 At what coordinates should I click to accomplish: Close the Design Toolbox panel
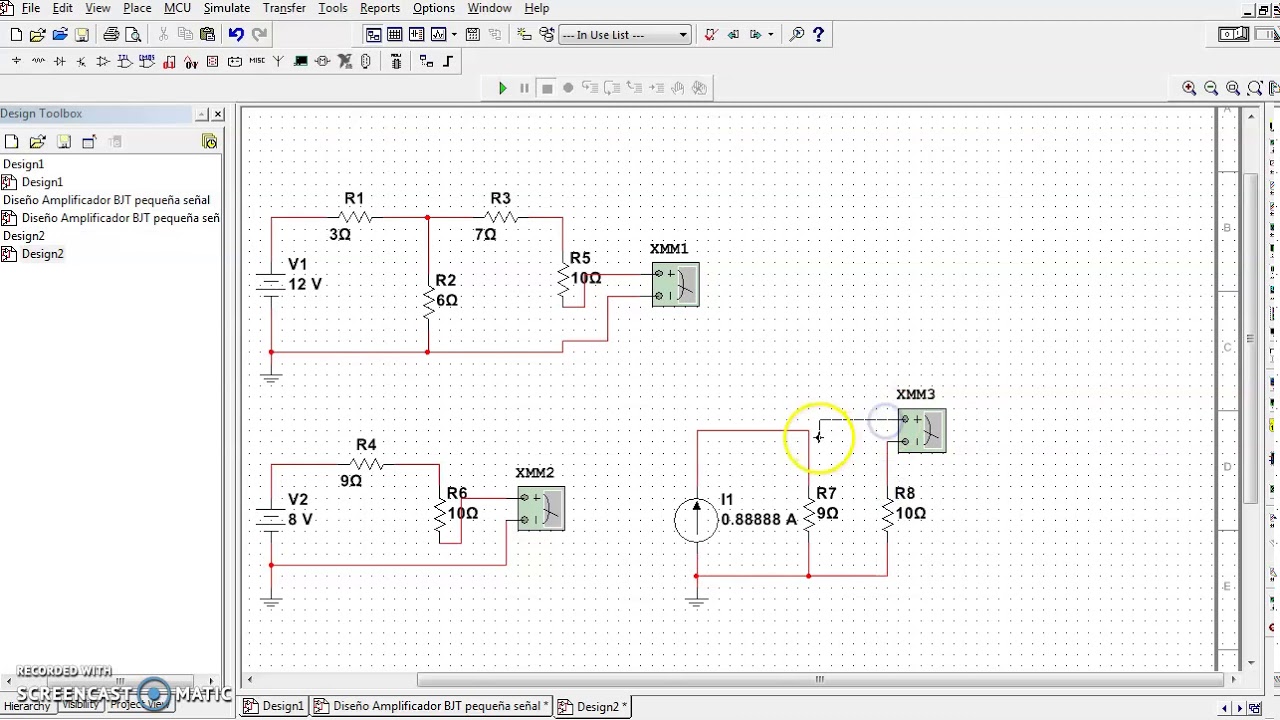(x=218, y=114)
